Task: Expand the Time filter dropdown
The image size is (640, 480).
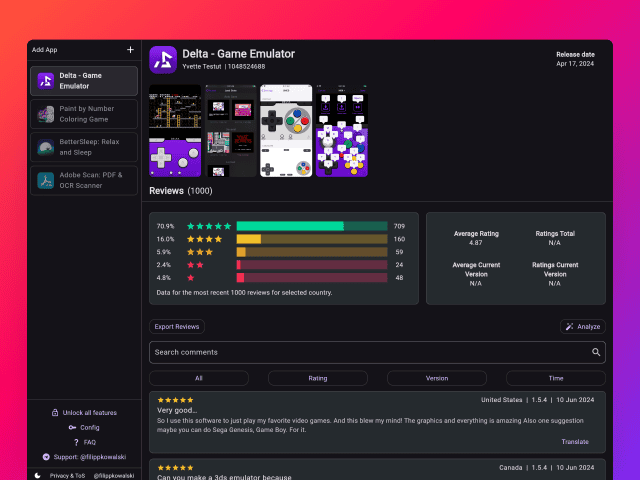Action: [x=555, y=378]
